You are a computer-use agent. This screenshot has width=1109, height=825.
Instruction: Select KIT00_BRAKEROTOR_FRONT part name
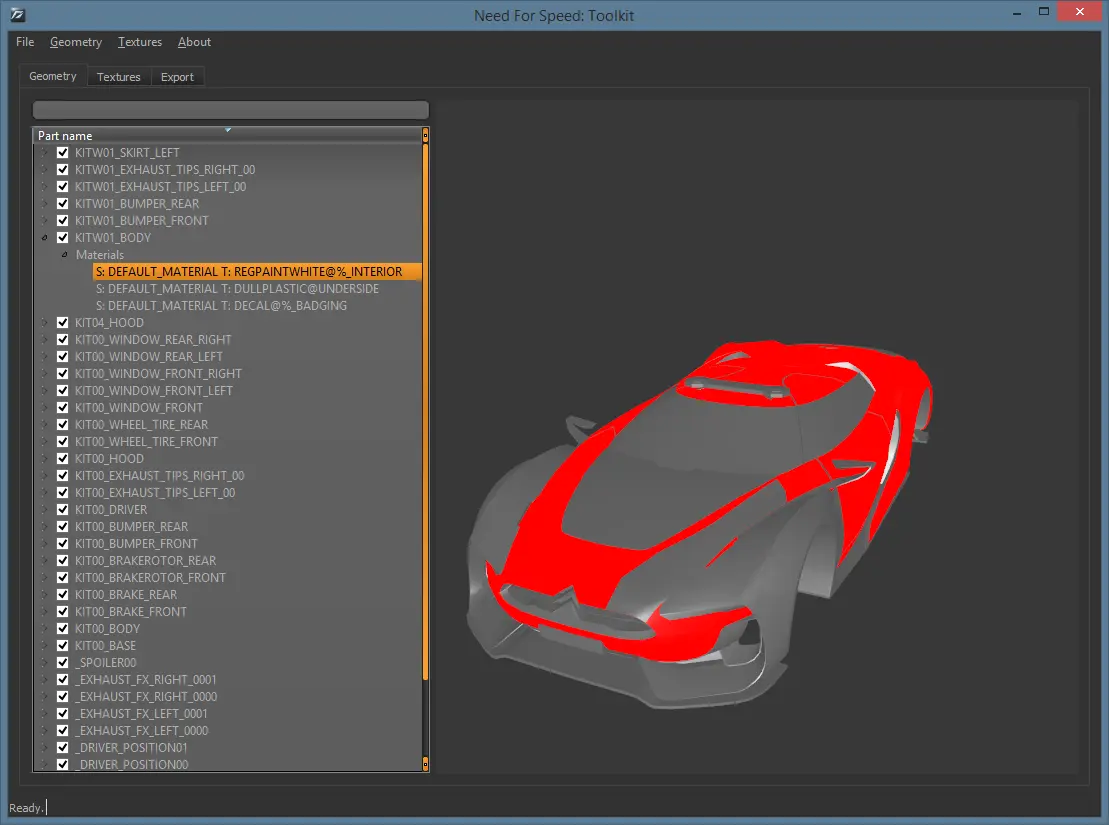tap(150, 577)
